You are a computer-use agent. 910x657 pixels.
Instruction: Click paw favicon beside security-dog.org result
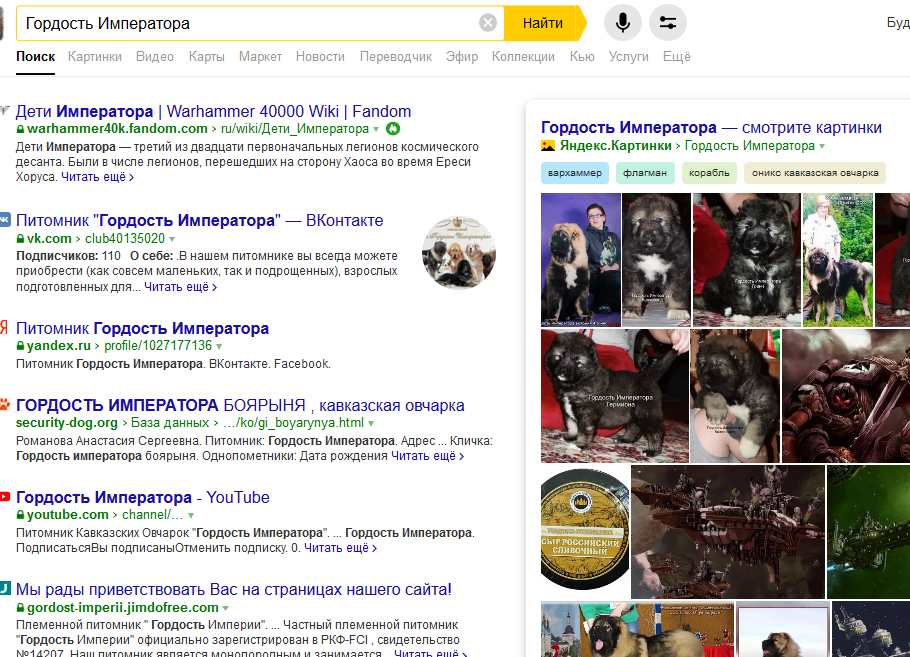click(x=5, y=404)
